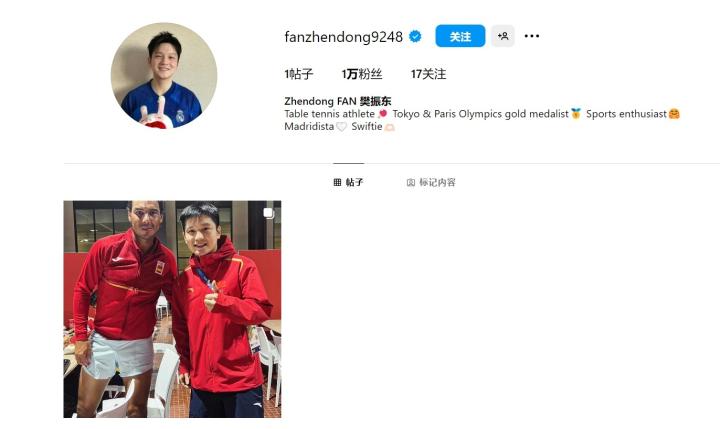Switch to the 标记内容 tab label

[437, 182]
